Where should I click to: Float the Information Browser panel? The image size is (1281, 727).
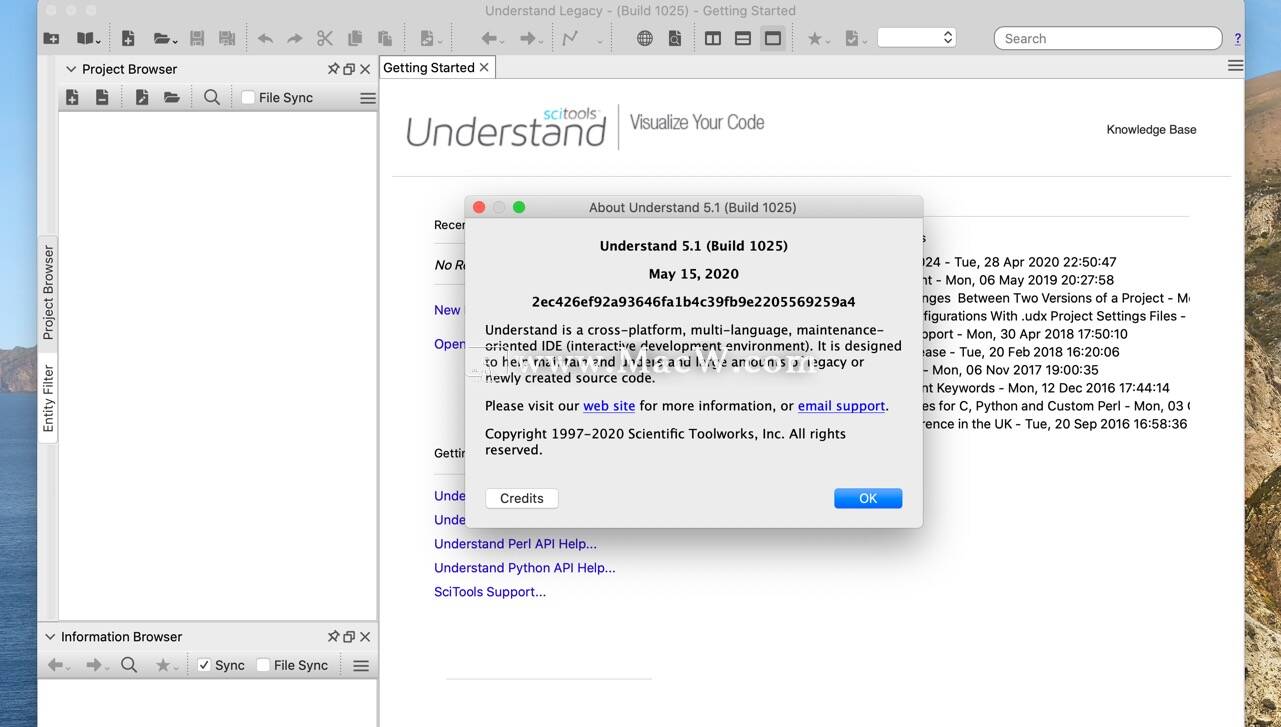point(349,636)
